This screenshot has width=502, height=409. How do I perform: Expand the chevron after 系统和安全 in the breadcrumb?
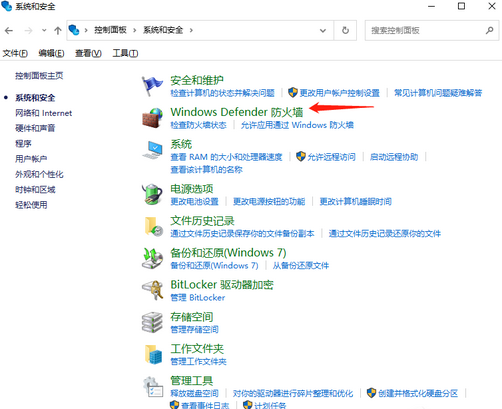191,30
